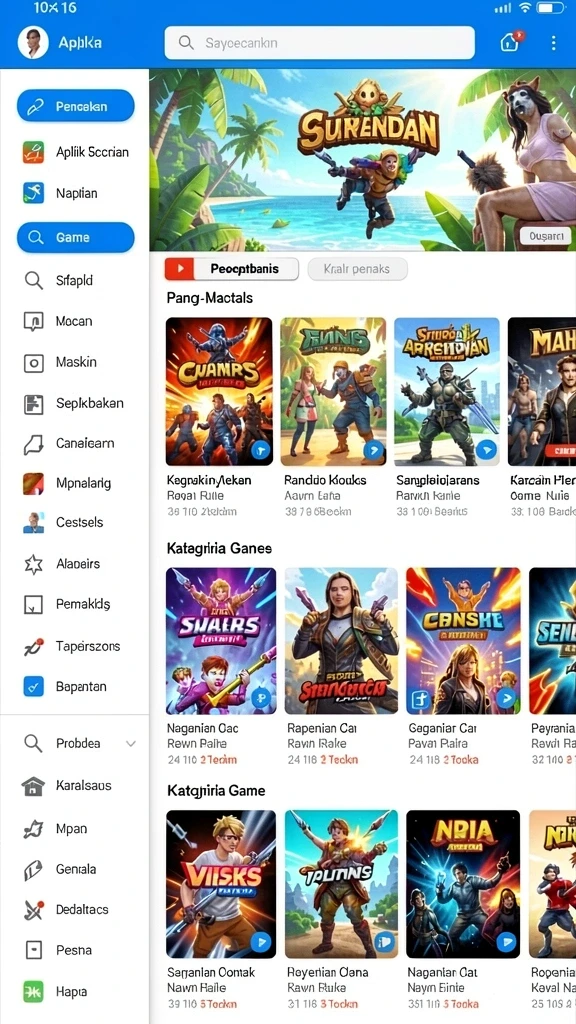The height and width of the screenshot is (1024, 576).
Task: Click the Ousarcı button on the banner
Action: click(x=546, y=236)
